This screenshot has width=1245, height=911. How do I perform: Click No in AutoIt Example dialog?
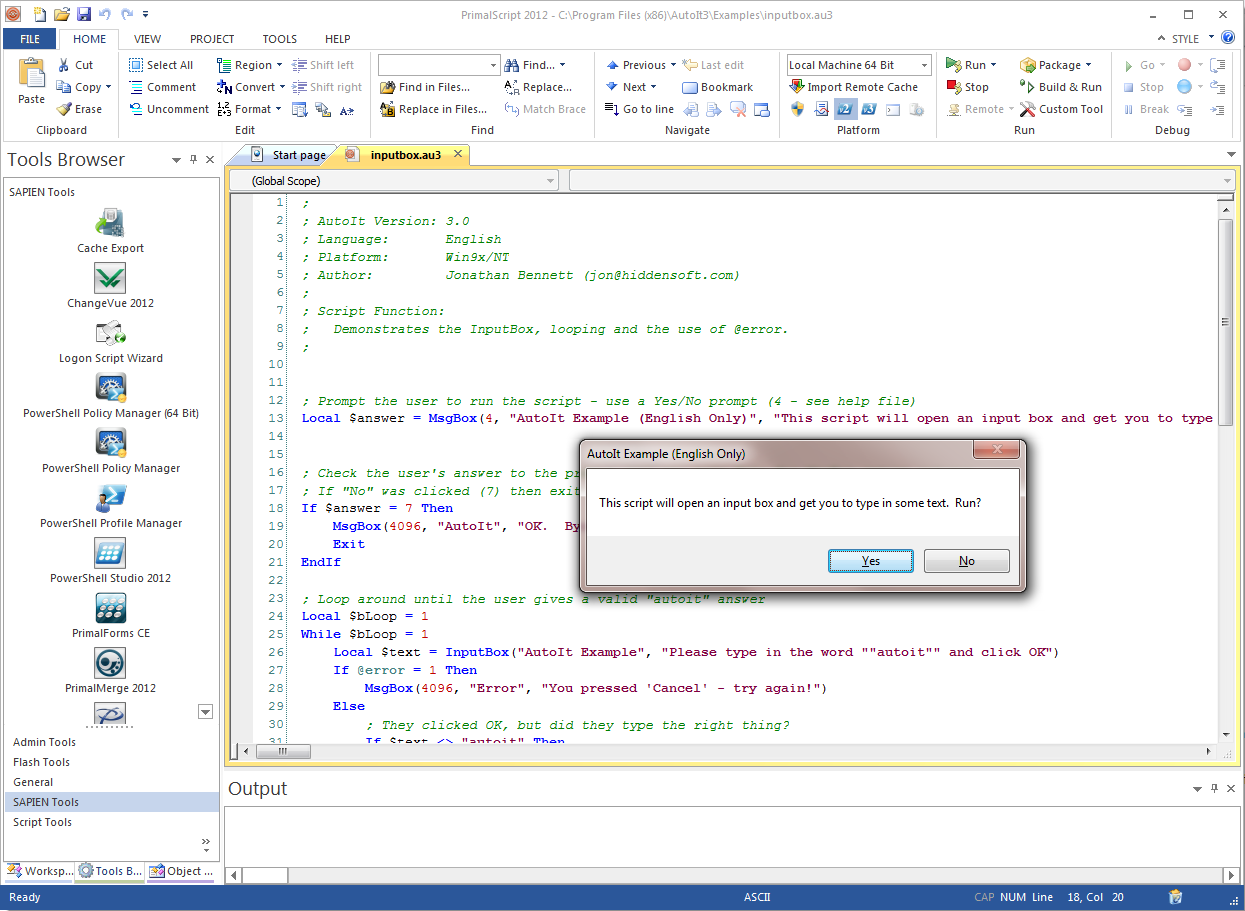(x=967, y=561)
